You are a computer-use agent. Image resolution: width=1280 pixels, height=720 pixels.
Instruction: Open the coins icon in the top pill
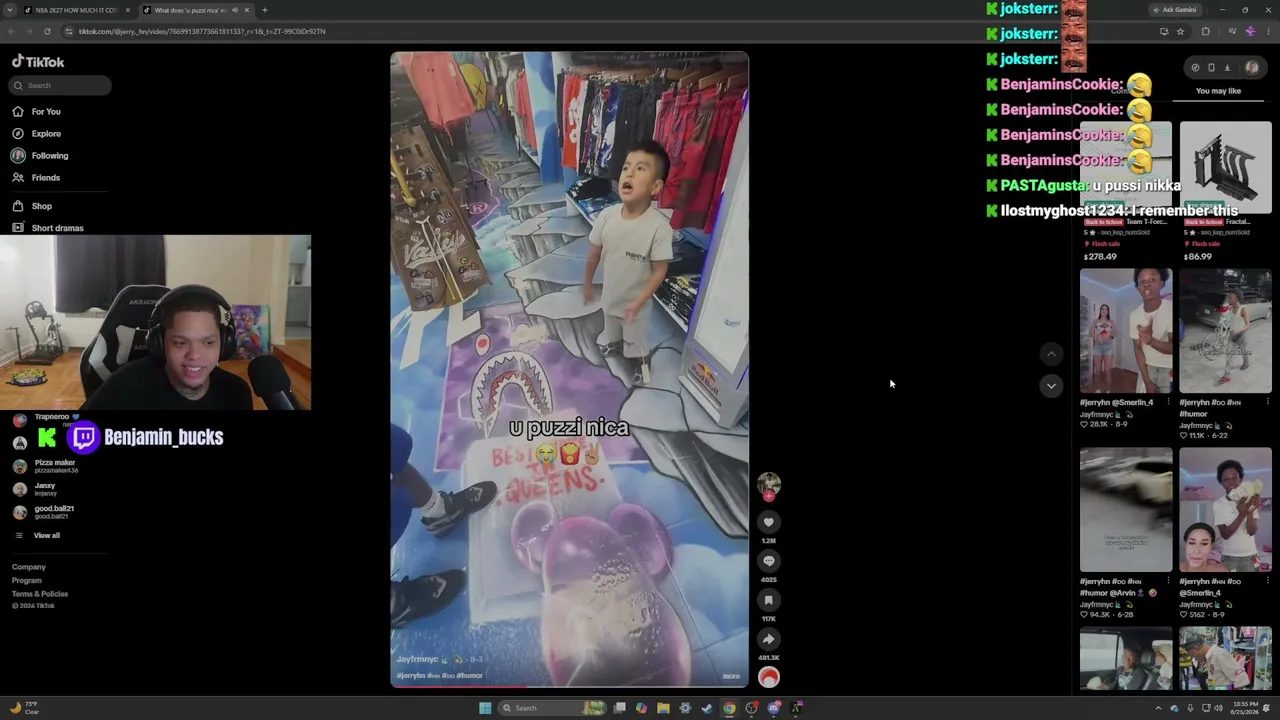[1195, 68]
